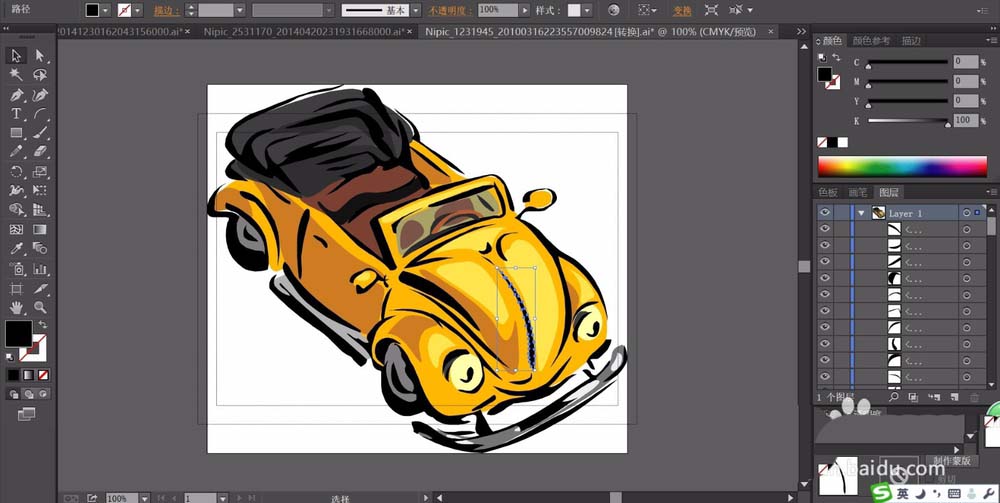Image resolution: width=1000 pixels, height=503 pixels.
Task: Select the Eyedropper tool
Action: point(17,248)
